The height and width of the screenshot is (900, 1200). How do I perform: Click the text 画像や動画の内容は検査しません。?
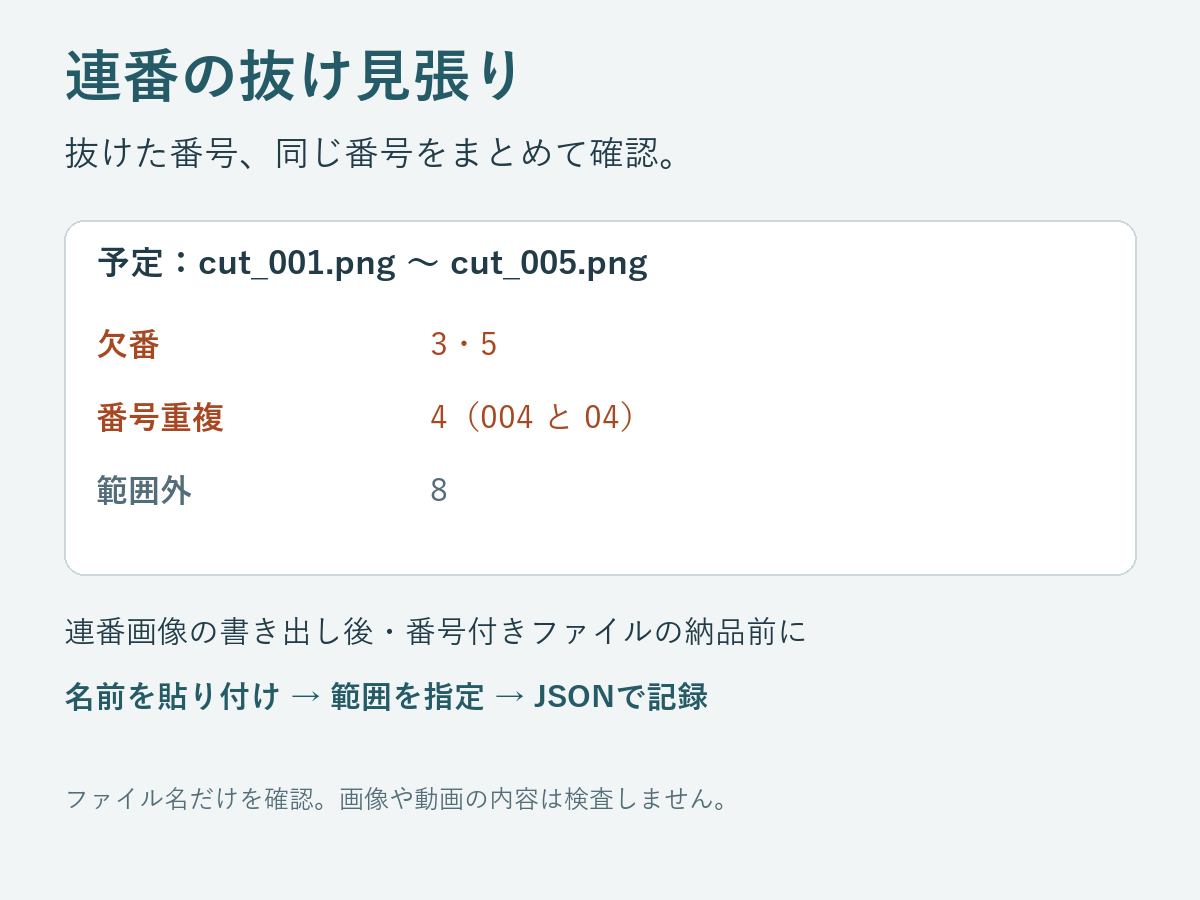coord(537,798)
